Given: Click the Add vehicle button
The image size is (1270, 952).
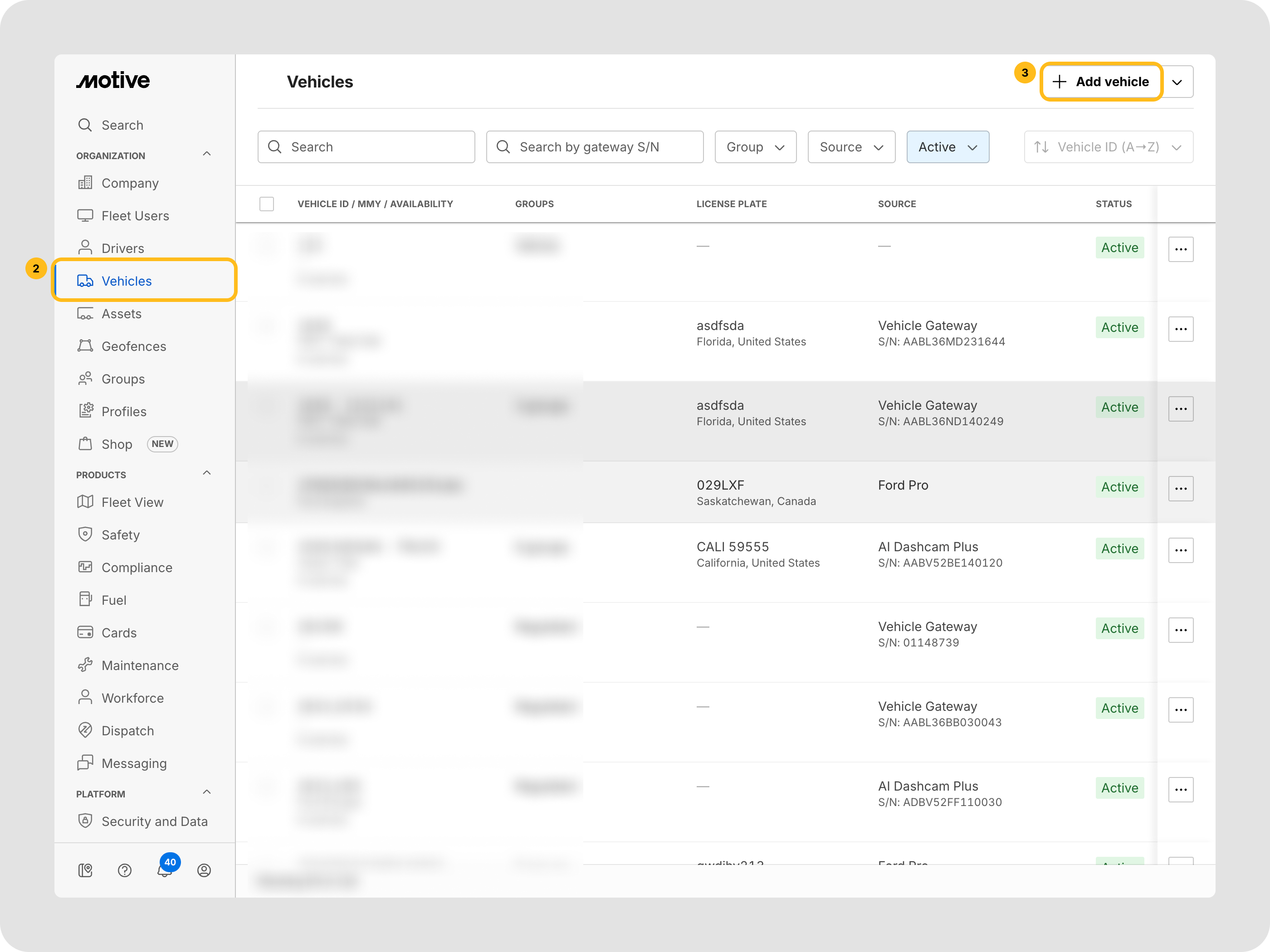Looking at the screenshot, I should coord(1101,82).
